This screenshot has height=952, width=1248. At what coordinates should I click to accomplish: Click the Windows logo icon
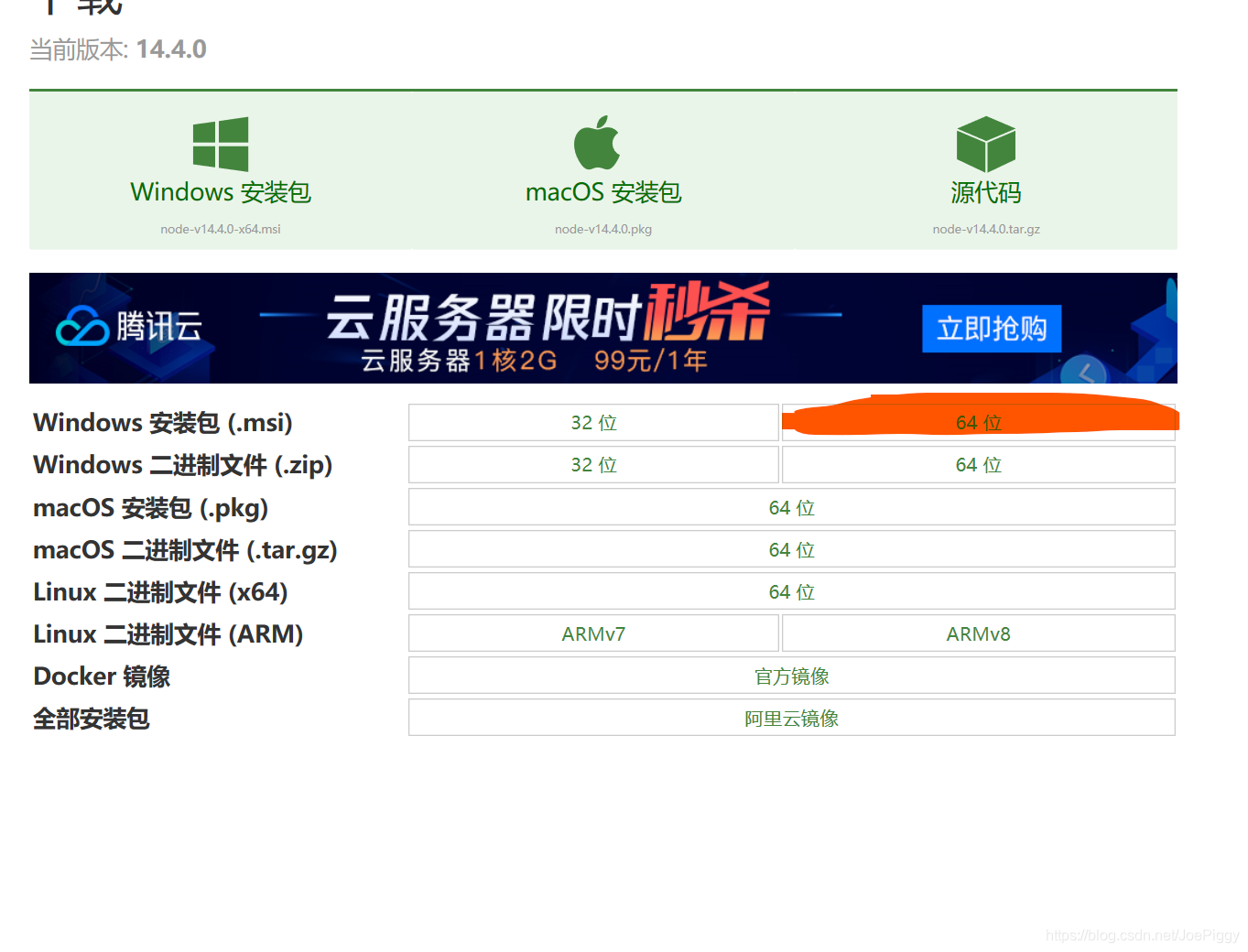221,144
